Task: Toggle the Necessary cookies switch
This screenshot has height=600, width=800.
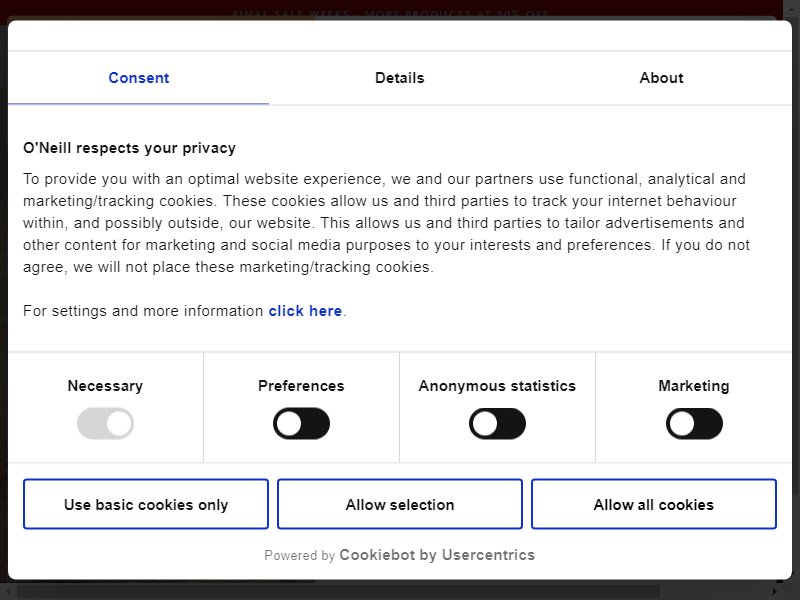Action: 105,423
